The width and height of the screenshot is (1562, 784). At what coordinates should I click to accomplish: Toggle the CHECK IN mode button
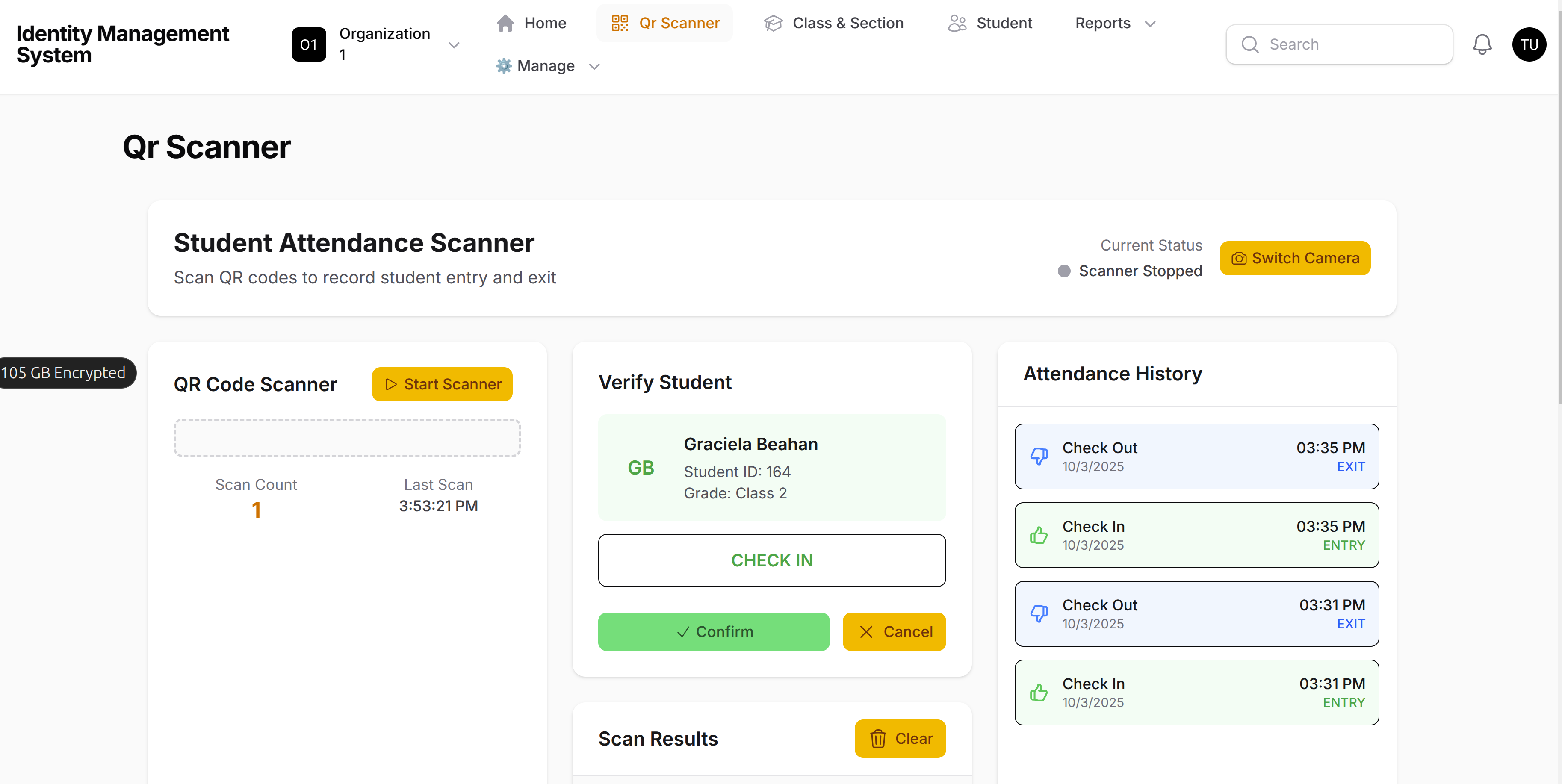point(771,560)
